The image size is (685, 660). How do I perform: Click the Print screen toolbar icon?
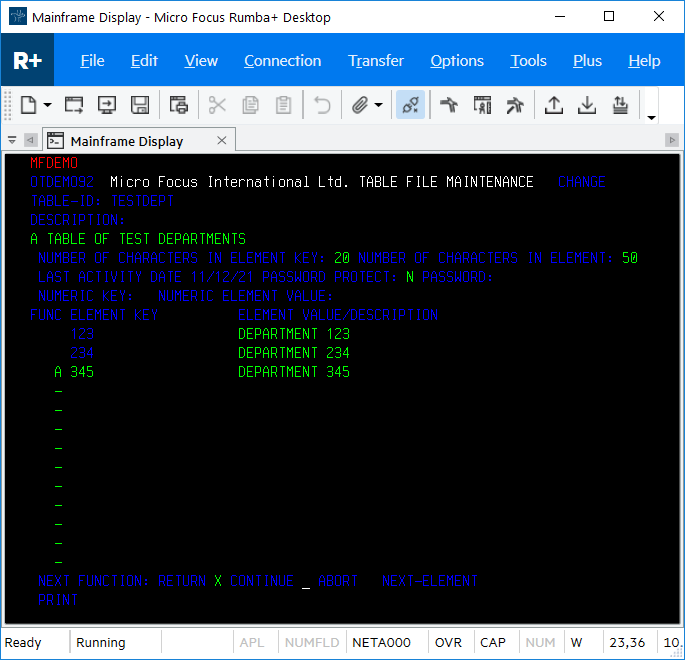(179, 105)
